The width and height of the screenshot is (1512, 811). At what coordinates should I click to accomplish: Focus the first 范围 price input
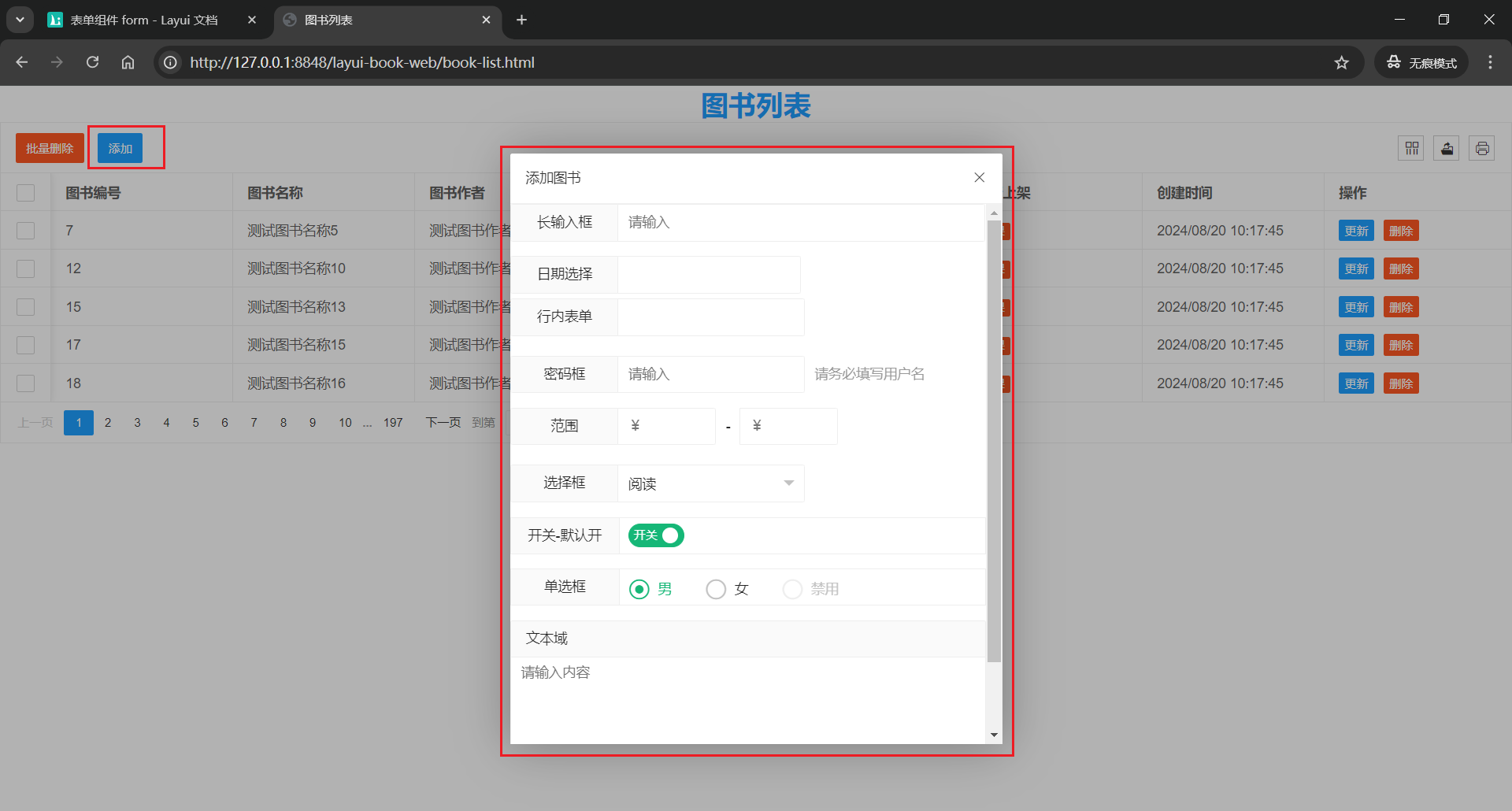(667, 426)
